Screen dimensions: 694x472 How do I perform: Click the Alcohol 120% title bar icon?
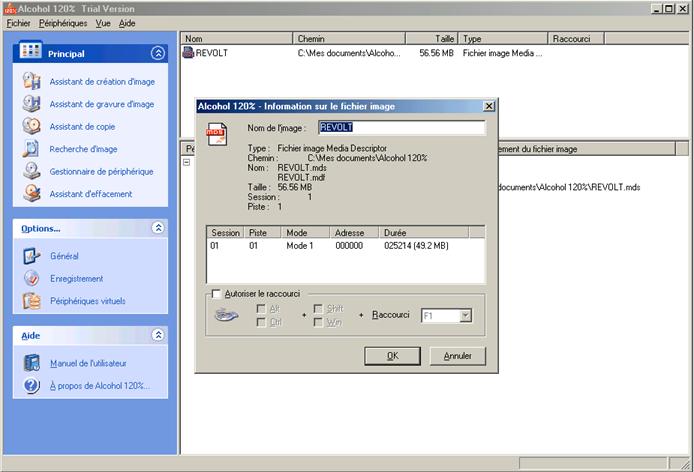[10, 8]
